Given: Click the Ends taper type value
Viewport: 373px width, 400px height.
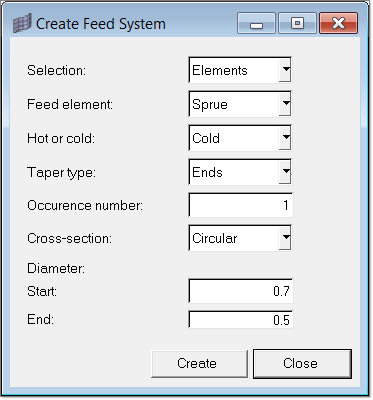Looking at the screenshot, I should coord(207,172).
